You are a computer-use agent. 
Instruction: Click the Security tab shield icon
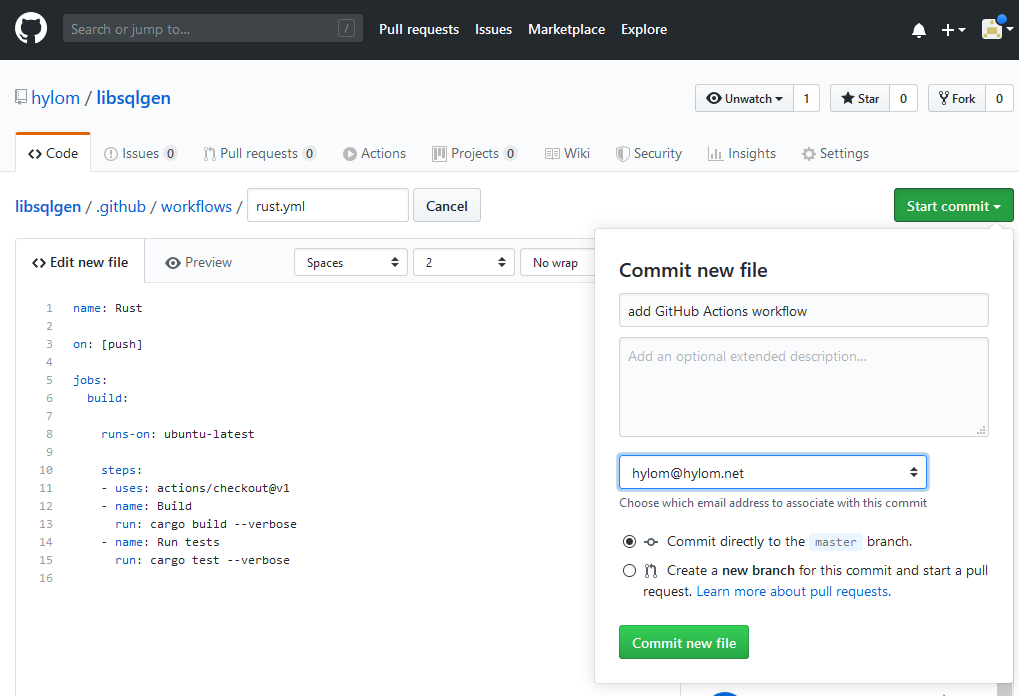tap(623, 154)
